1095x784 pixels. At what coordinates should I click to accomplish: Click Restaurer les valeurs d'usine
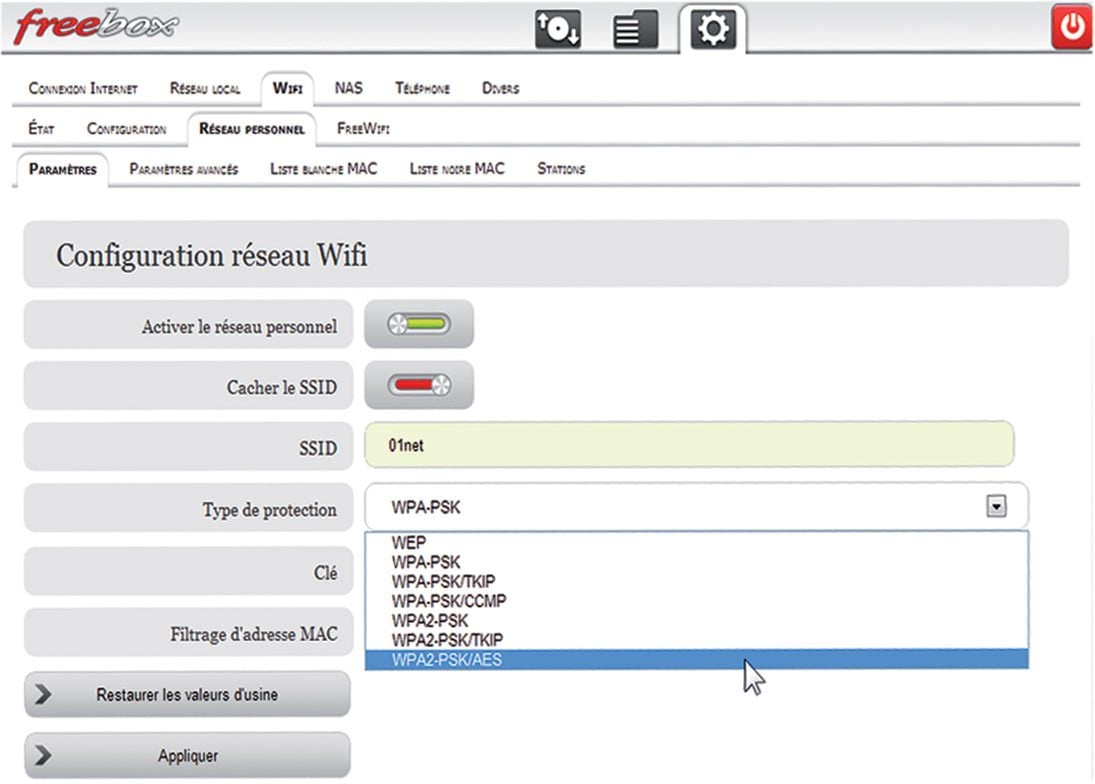pyautogui.click(x=187, y=695)
